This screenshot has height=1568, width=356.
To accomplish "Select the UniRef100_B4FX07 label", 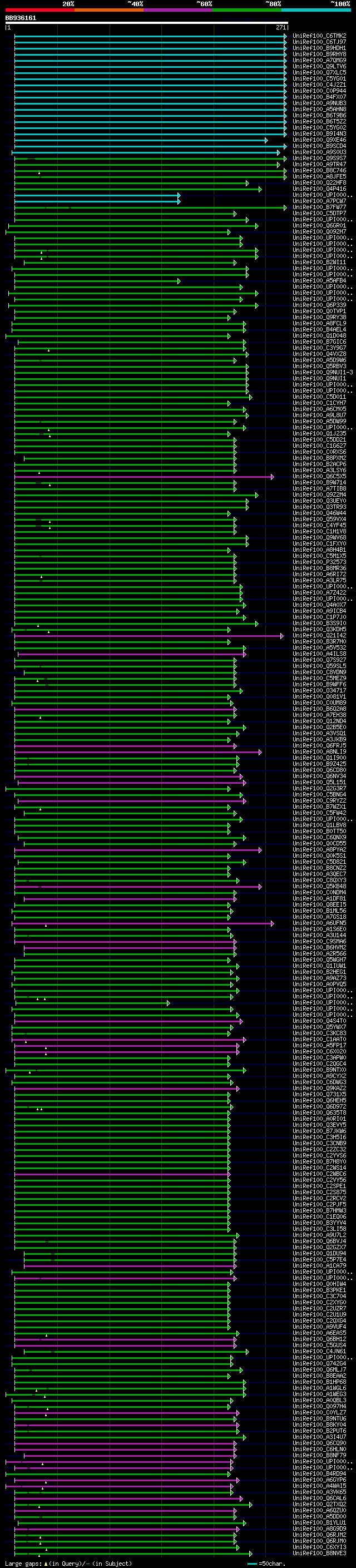I will 319,97.
